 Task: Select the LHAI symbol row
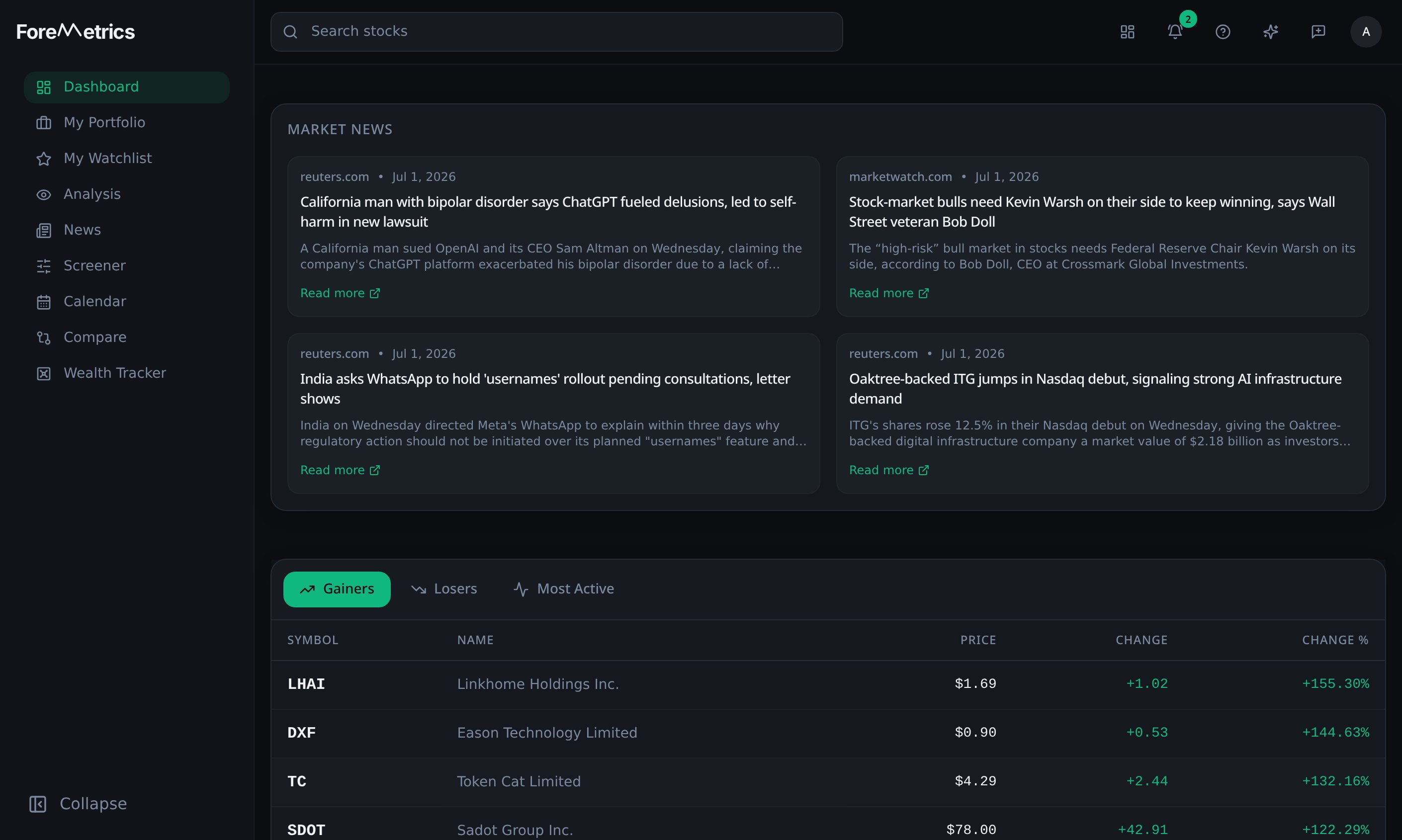point(828,684)
